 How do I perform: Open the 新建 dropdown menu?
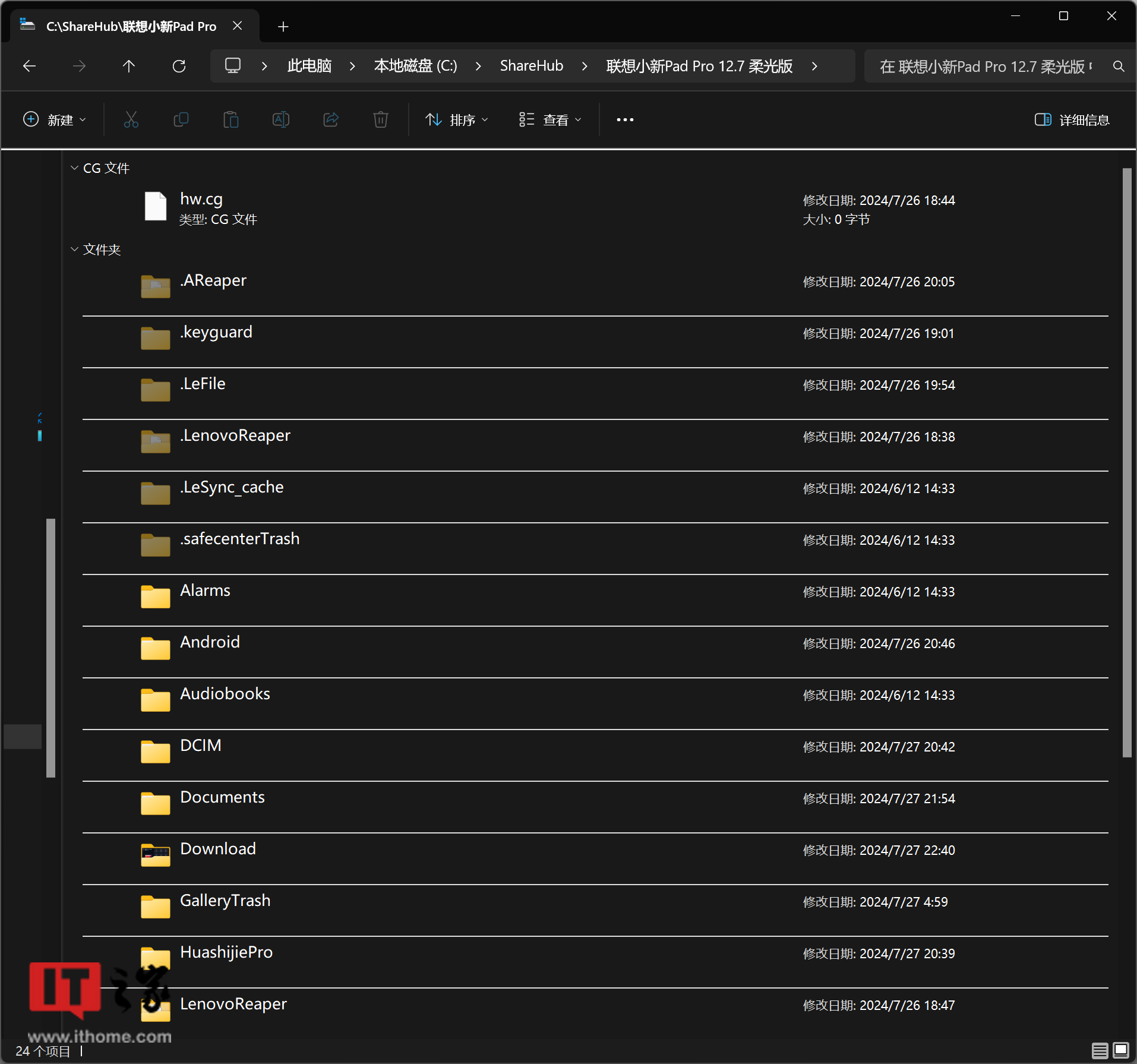[x=55, y=119]
